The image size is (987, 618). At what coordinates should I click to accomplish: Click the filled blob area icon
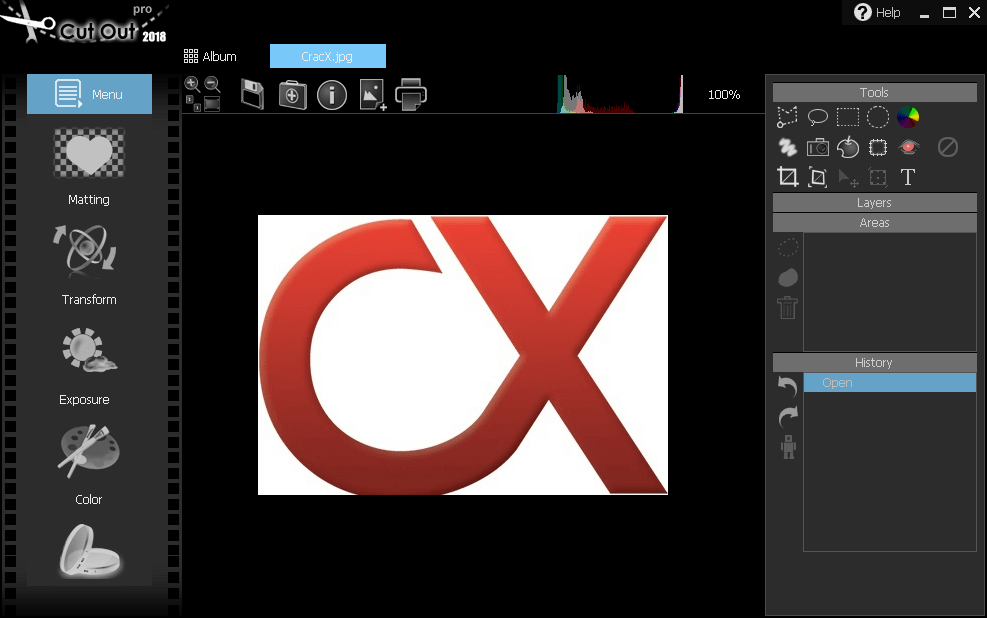pyautogui.click(x=788, y=278)
